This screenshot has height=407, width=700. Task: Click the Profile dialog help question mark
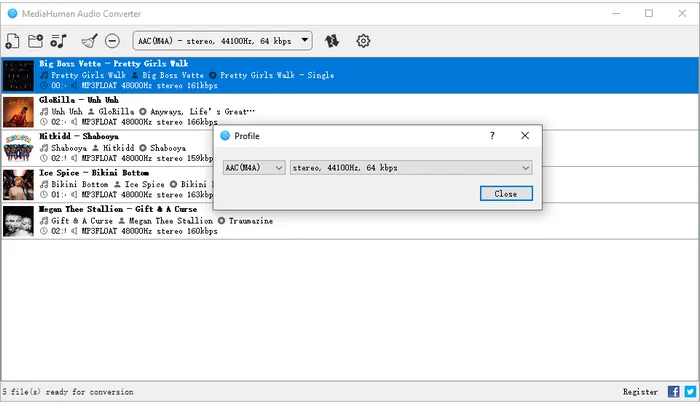492,136
